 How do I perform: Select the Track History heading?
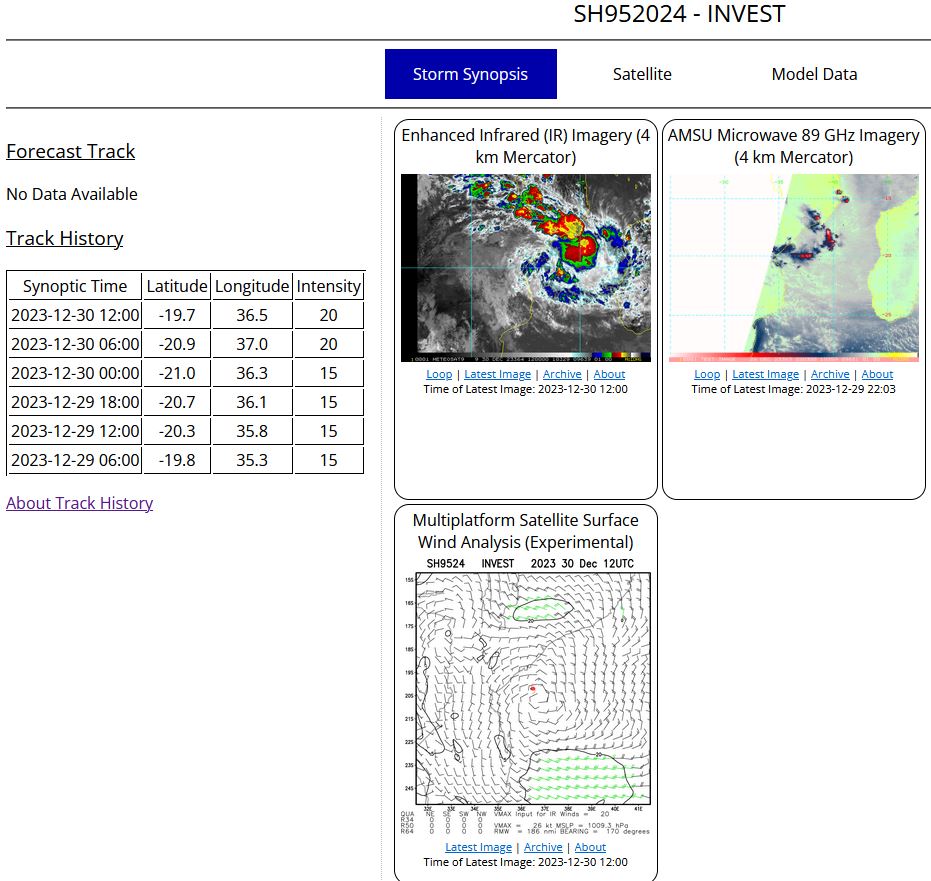pos(65,238)
